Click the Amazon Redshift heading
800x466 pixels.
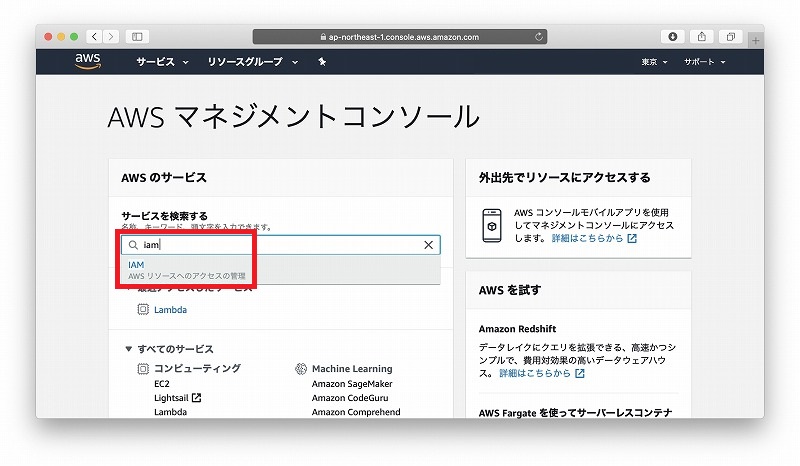click(517, 329)
